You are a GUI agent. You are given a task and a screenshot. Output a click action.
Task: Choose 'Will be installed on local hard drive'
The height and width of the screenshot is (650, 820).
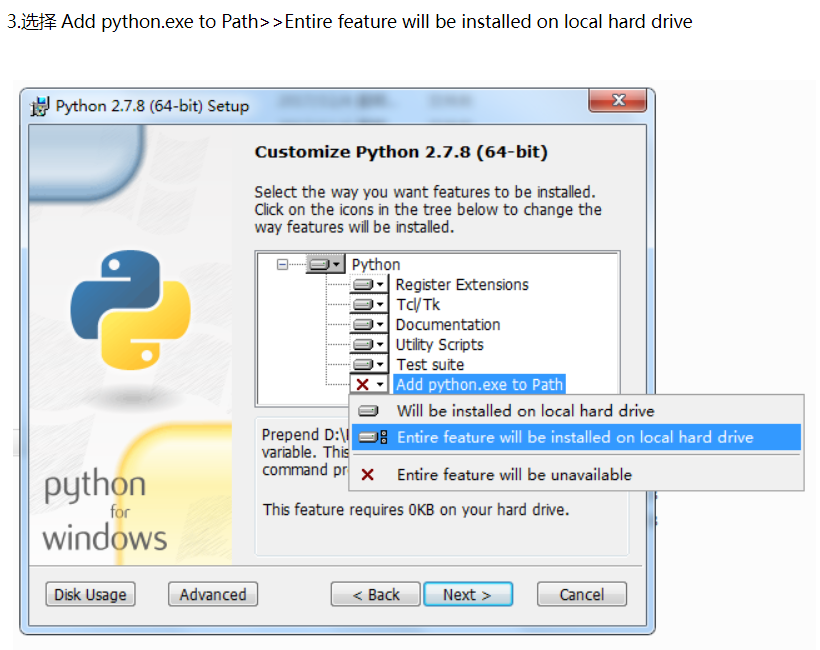pyautogui.click(x=576, y=411)
